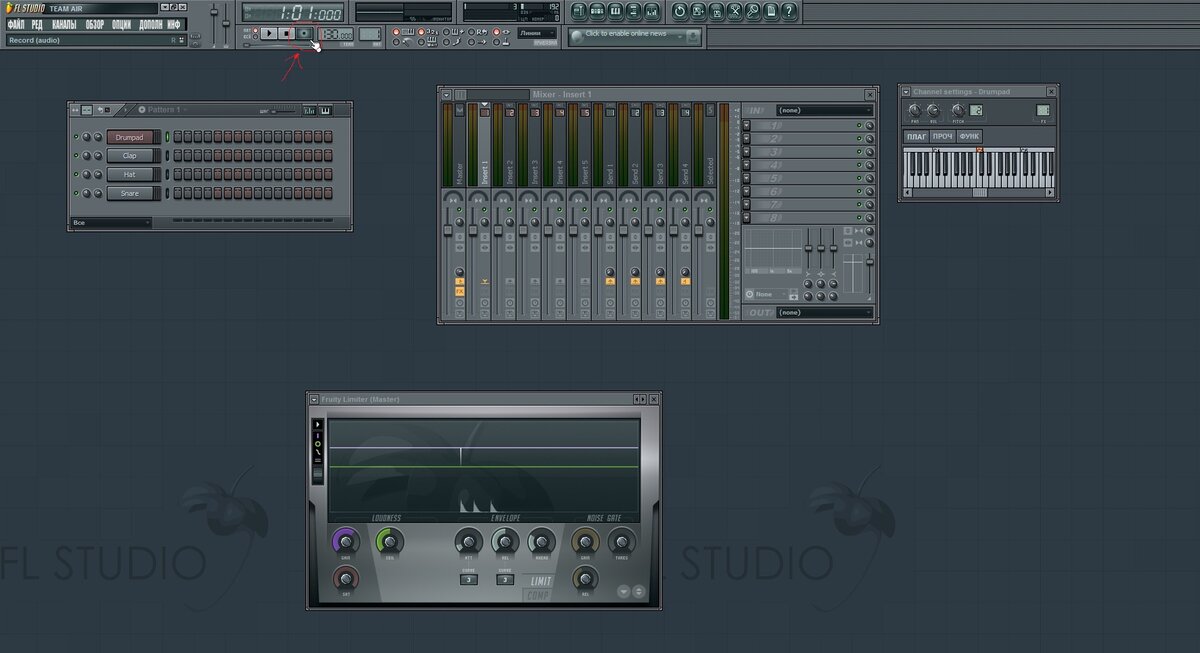Switch to the ФУНК tab in Channel settings
Screen dimensions: 1200x653
[x=969, y=136]
